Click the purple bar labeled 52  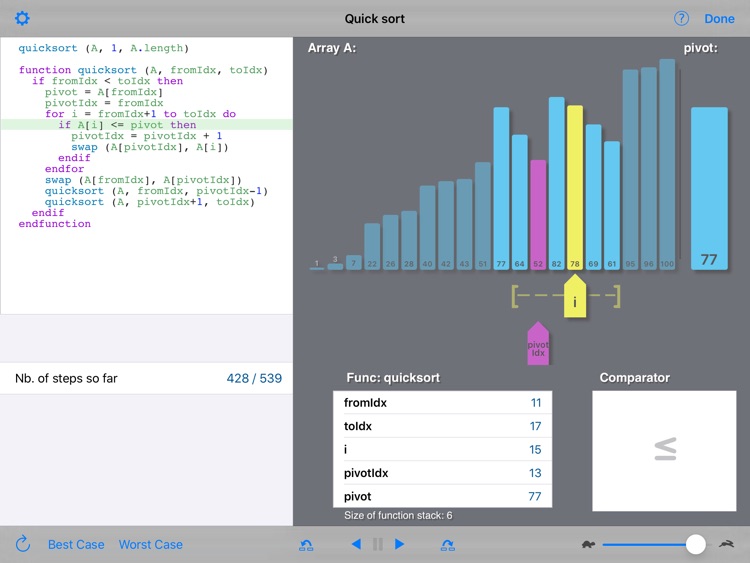point(538,215)
